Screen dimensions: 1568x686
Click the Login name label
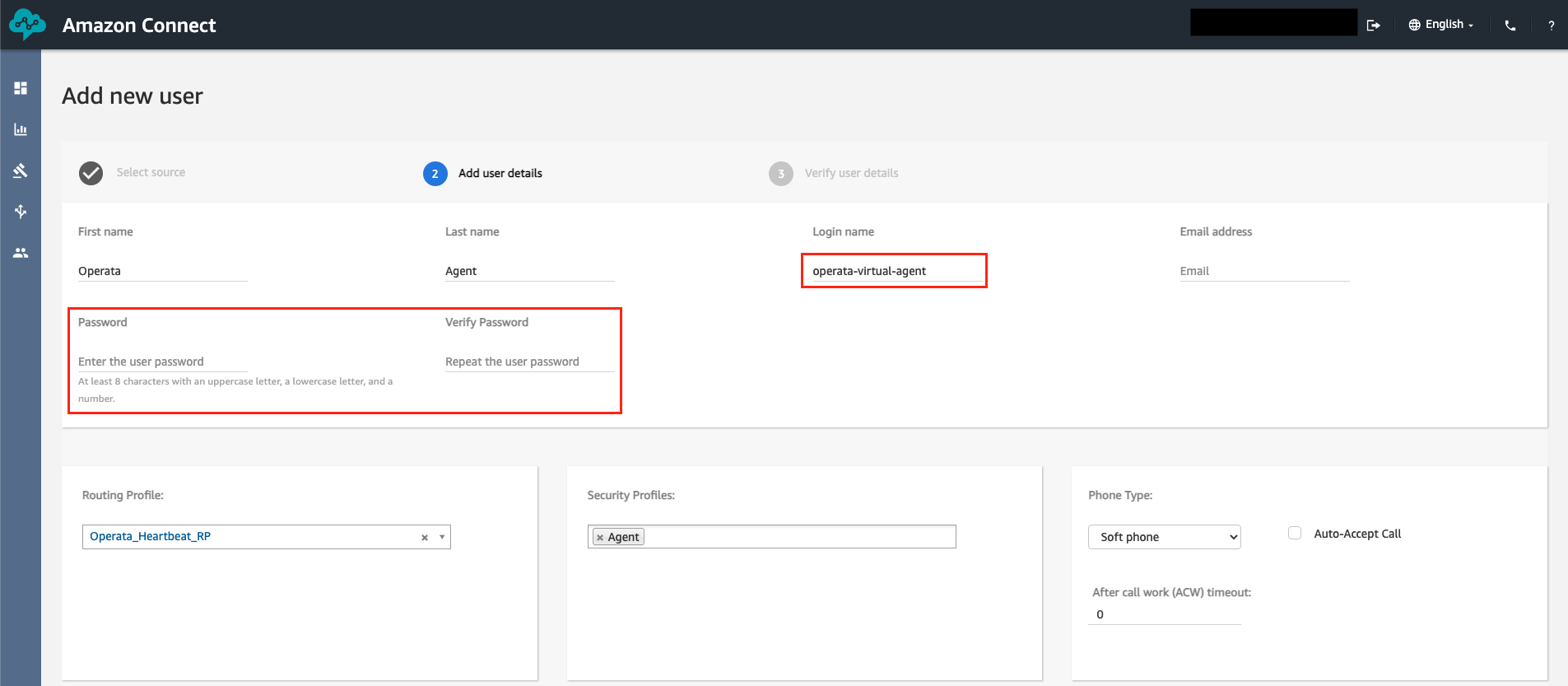tap(843, 231)
